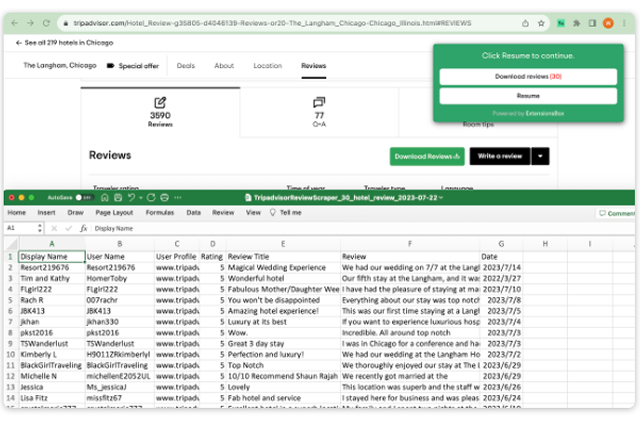Open the browser three-dot menu

[x=624, y=23]
